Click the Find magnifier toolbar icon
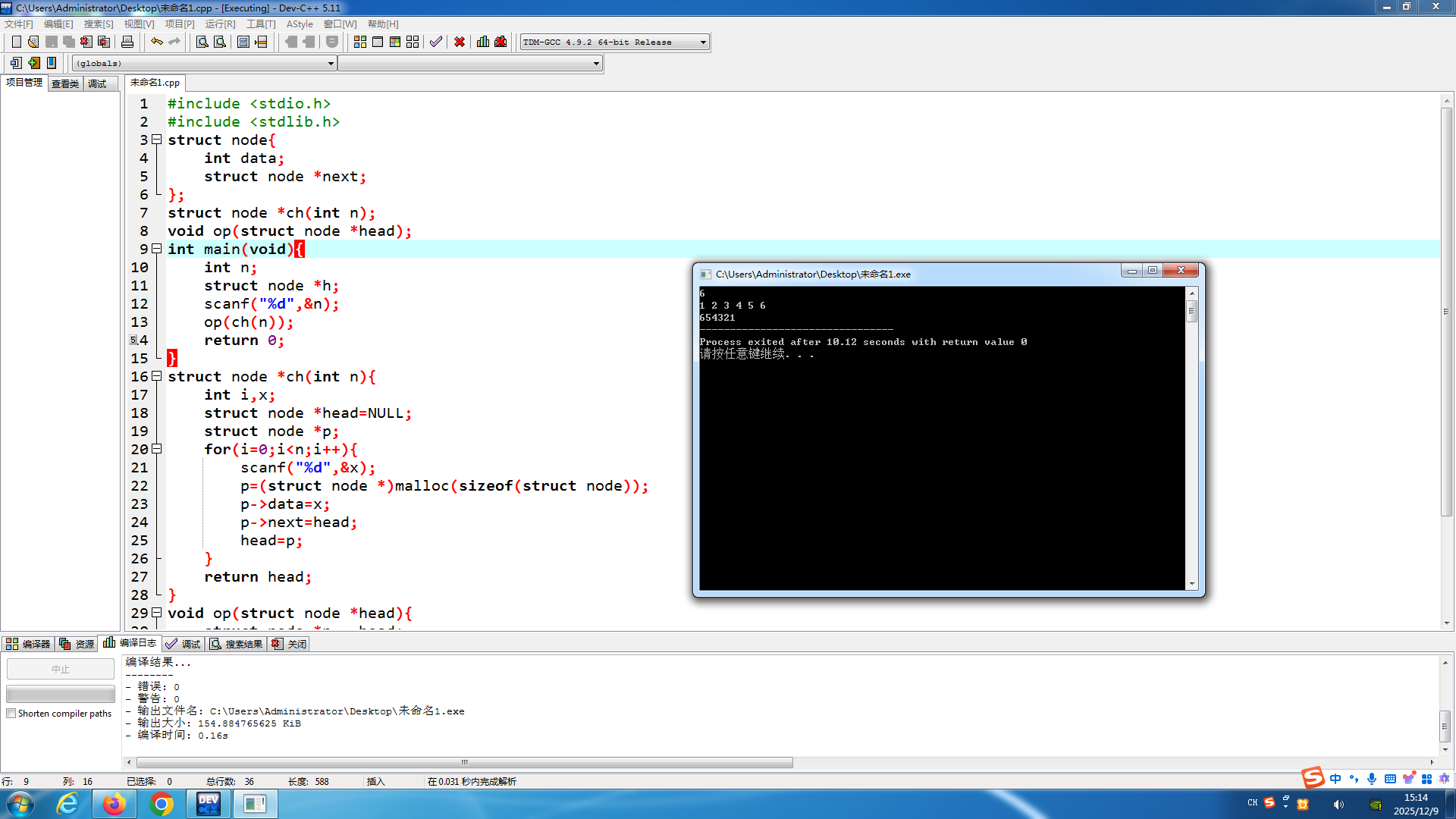This screenshot has width=1456, height=819. pos(202,42)
